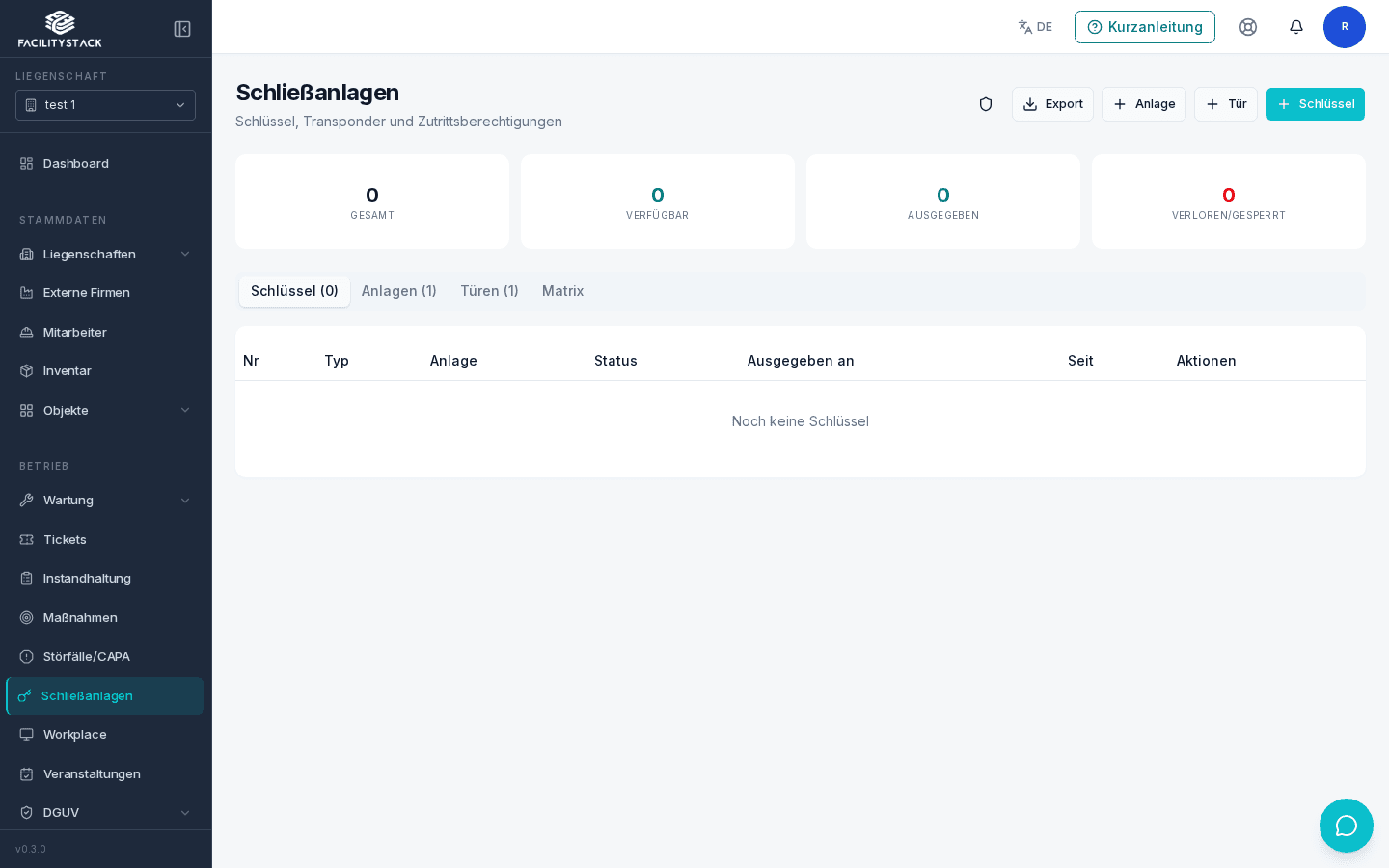Collapse the sidebar with the panel icon

coord(182,29)
